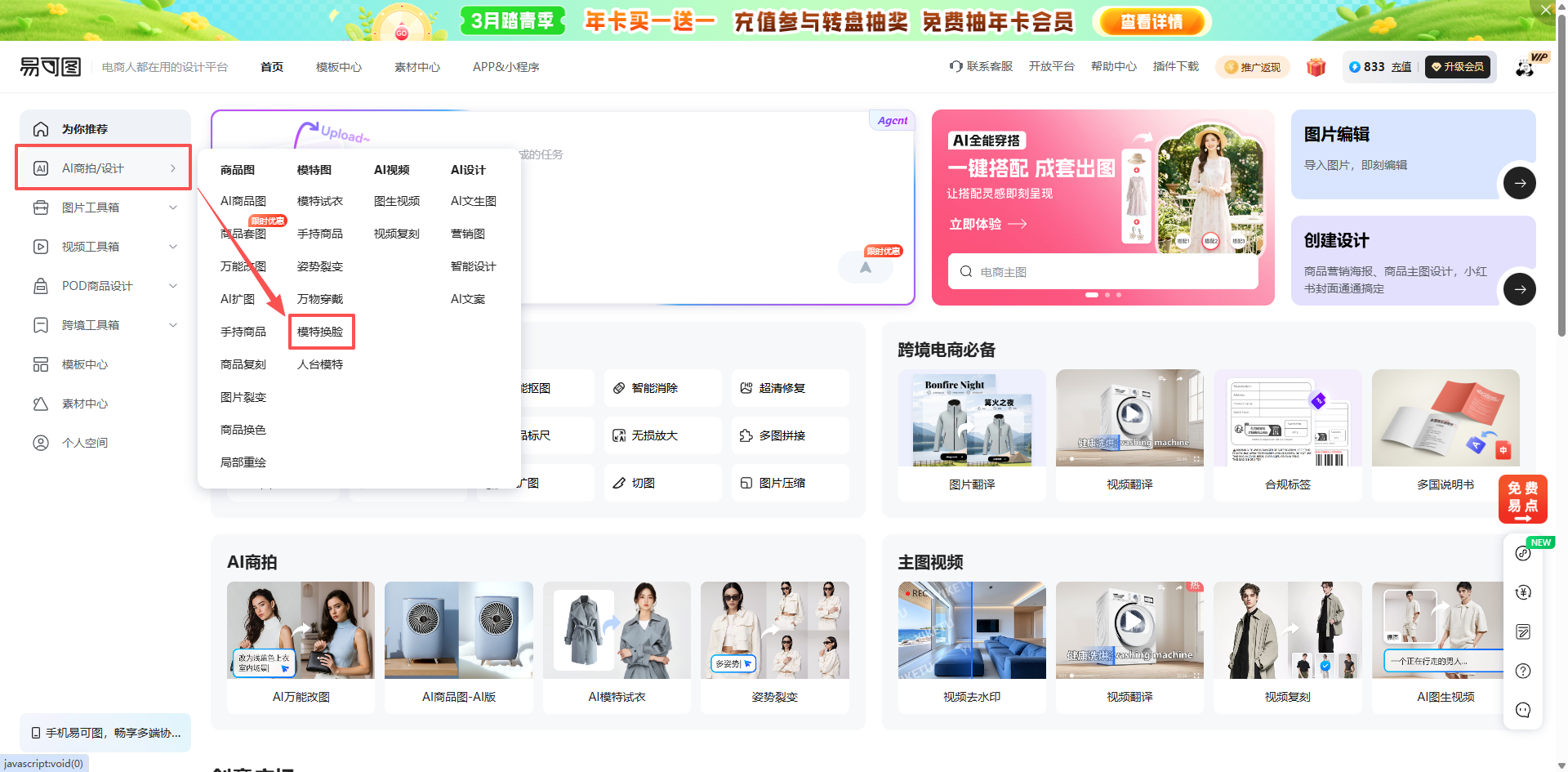This screenshot has height=772, width=1568.
Task: Open the 插件下载 link
Action: point(1176,66)
